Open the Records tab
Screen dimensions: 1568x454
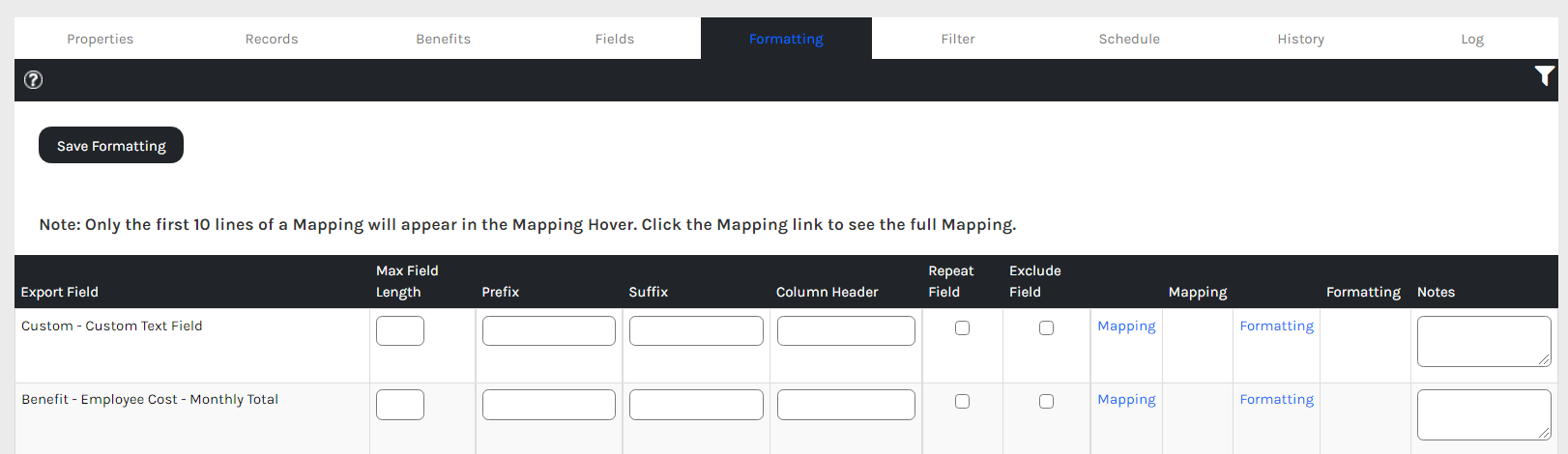272,39
